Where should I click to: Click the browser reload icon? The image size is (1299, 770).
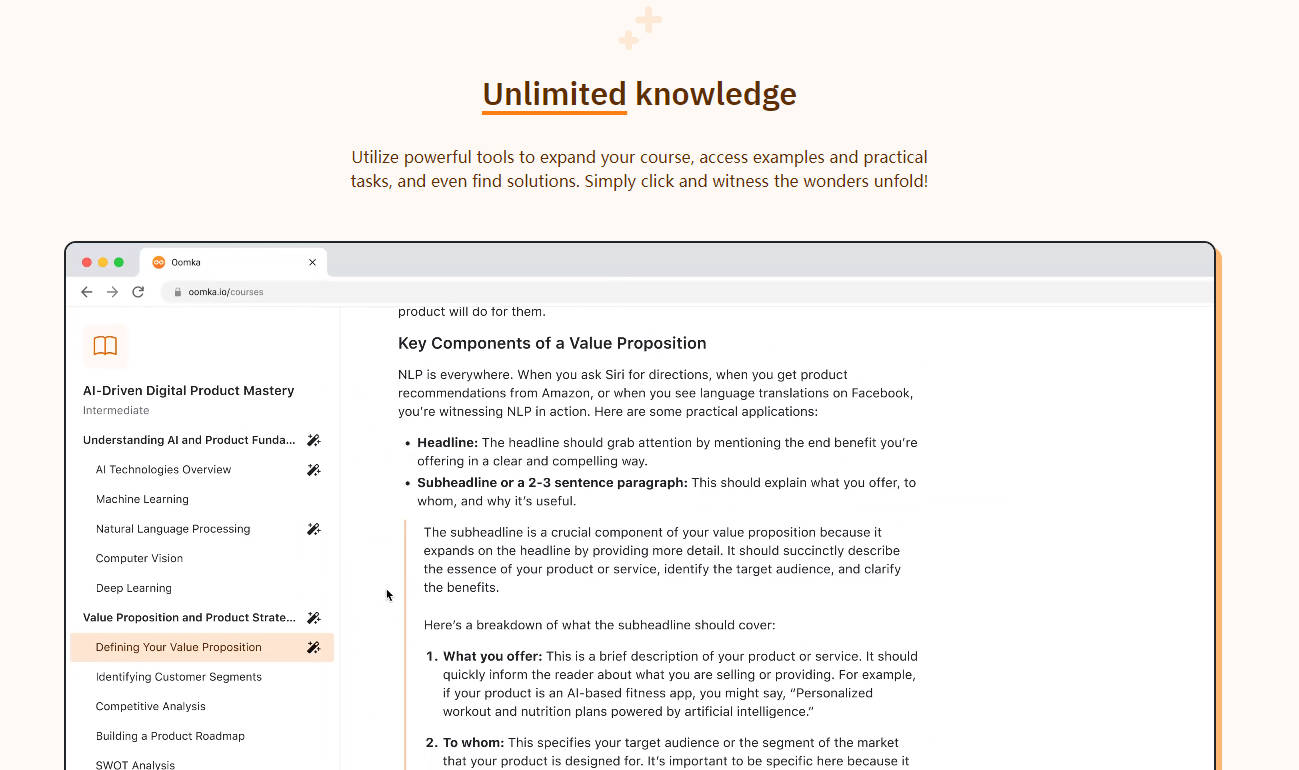(x=138, y=292)
